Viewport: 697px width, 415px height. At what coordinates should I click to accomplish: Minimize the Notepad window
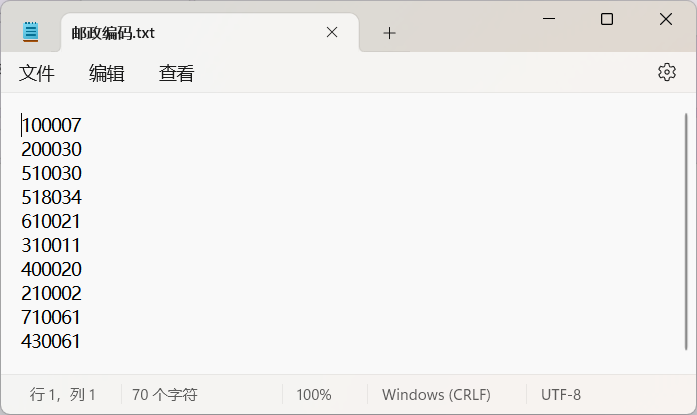[549, 19]
